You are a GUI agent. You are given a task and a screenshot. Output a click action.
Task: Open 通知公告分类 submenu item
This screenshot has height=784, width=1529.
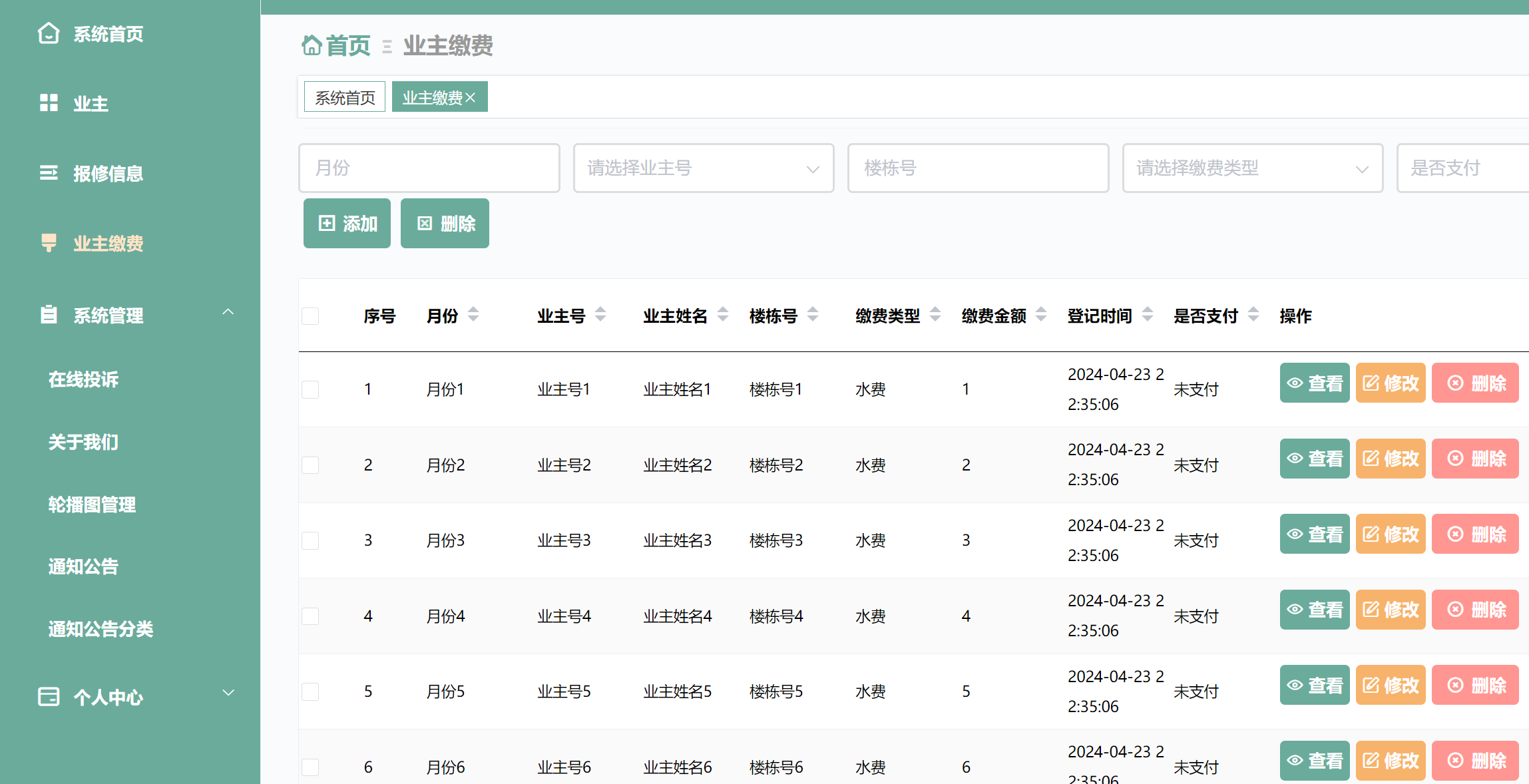pos(101,629)
